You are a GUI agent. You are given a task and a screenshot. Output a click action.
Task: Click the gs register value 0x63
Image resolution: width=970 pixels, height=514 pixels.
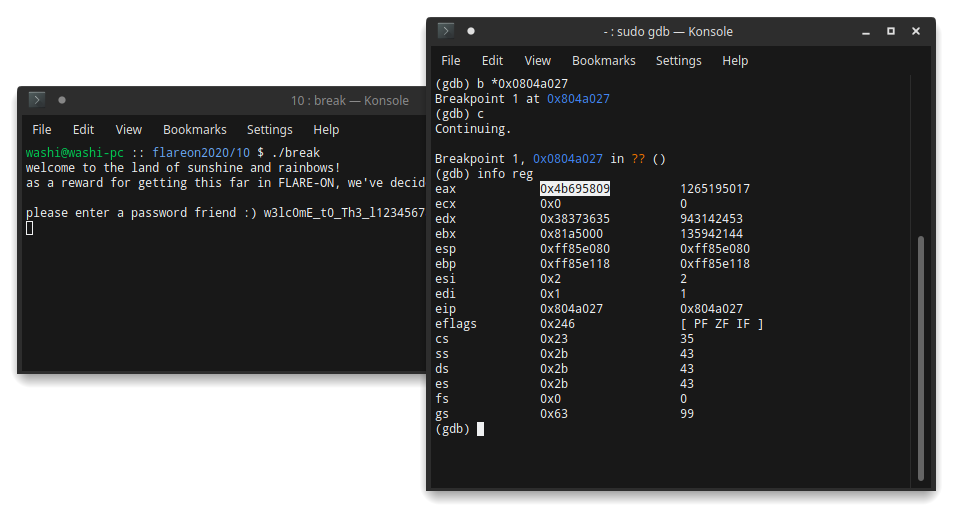(x=554, y=413)
